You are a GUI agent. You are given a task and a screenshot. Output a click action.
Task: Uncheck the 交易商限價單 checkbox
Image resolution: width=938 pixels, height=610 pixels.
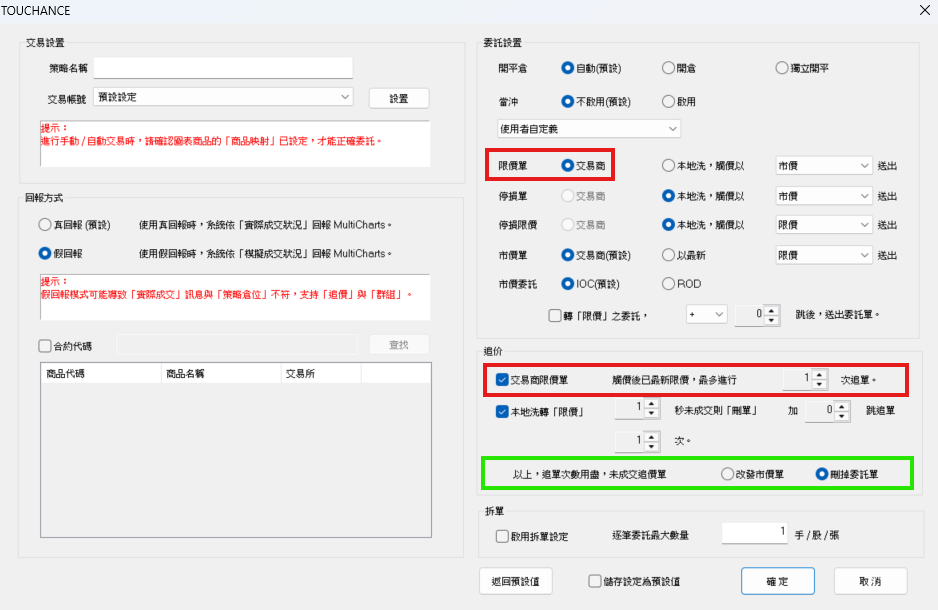tap(502, 380)
